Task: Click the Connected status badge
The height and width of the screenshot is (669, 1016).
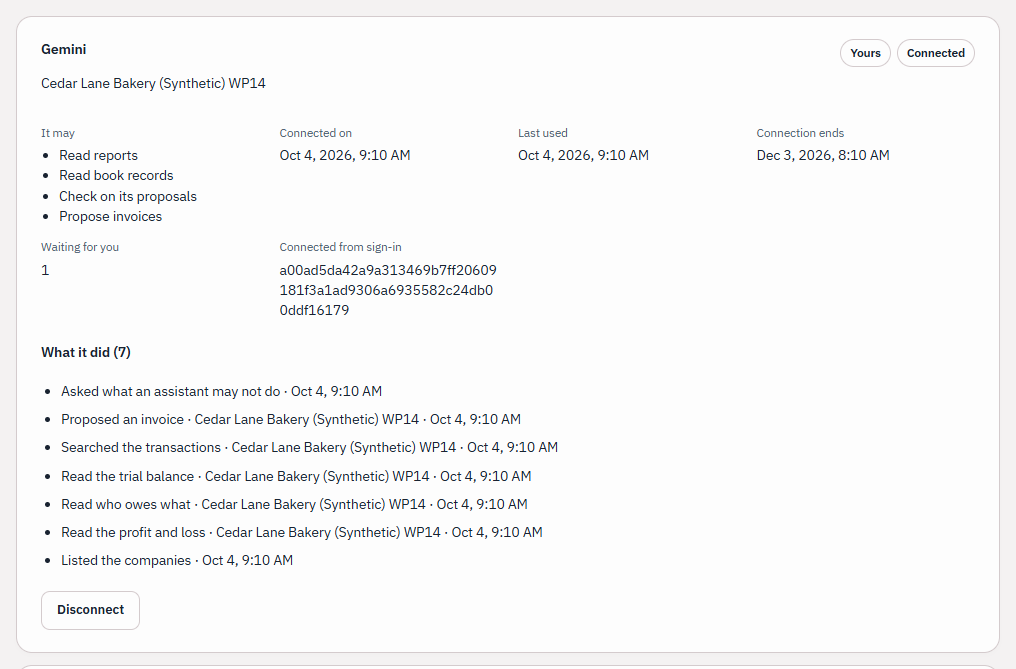Action: 936,53
